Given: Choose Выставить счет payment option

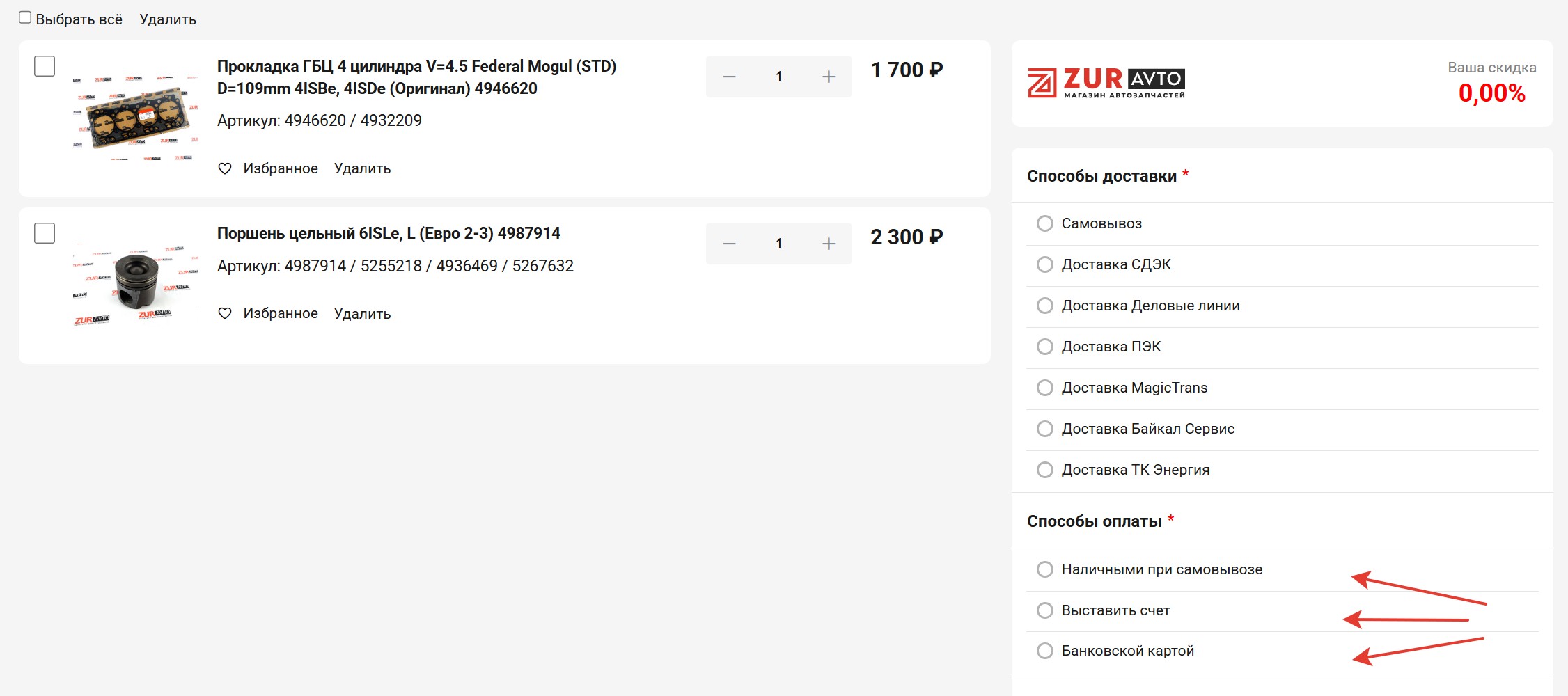Looking at the screenshot, I should pyautogui.click(x=1045, y=610).
